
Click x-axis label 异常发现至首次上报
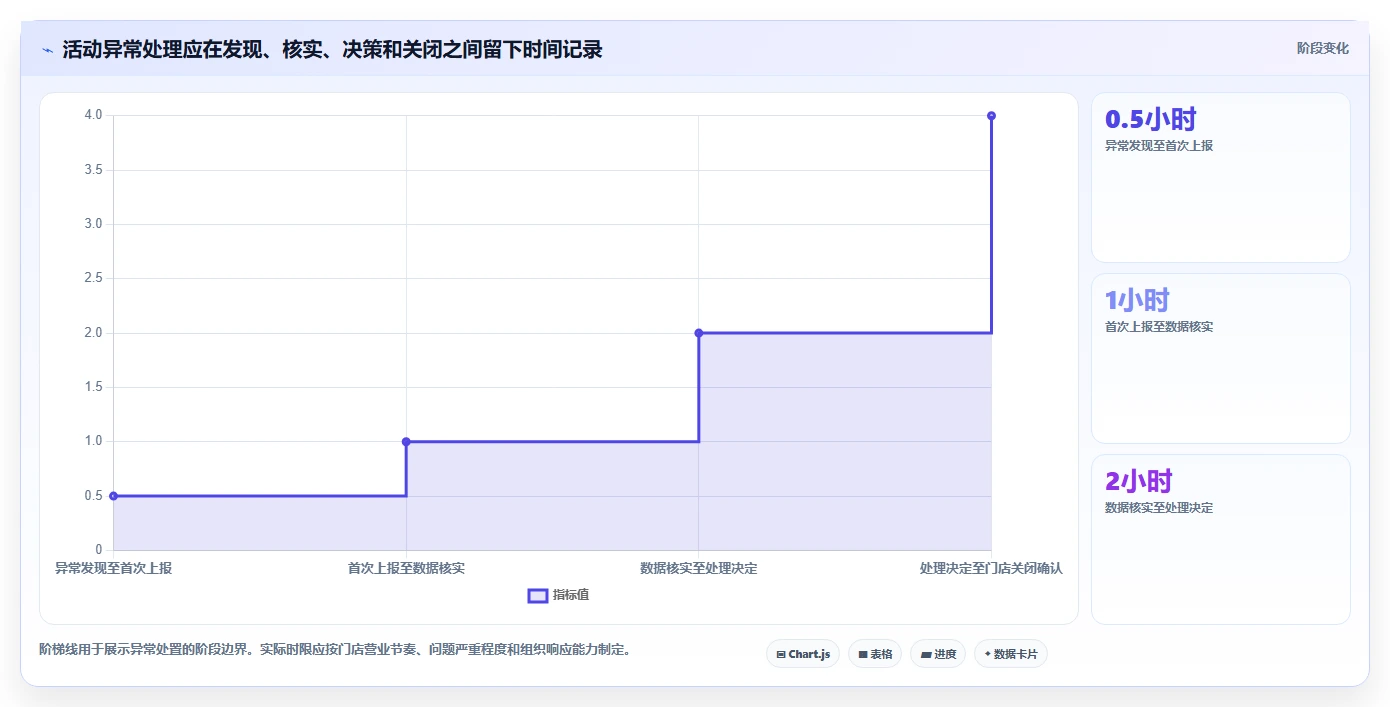click(113, 568)
